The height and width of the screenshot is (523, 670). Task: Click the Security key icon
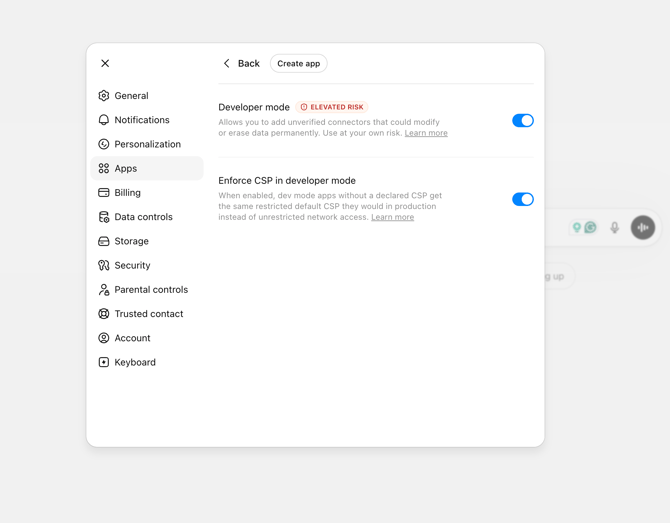(x=104, y=265)
